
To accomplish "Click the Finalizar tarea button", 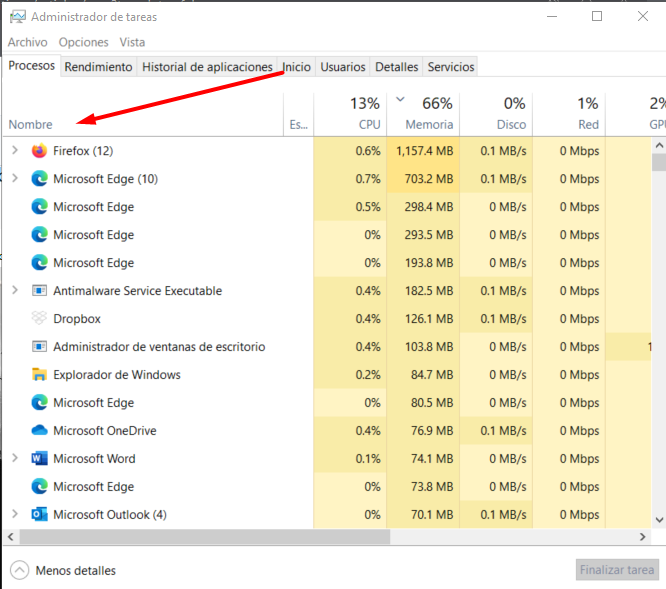I will pyautogui.click(x=617, y=569).
